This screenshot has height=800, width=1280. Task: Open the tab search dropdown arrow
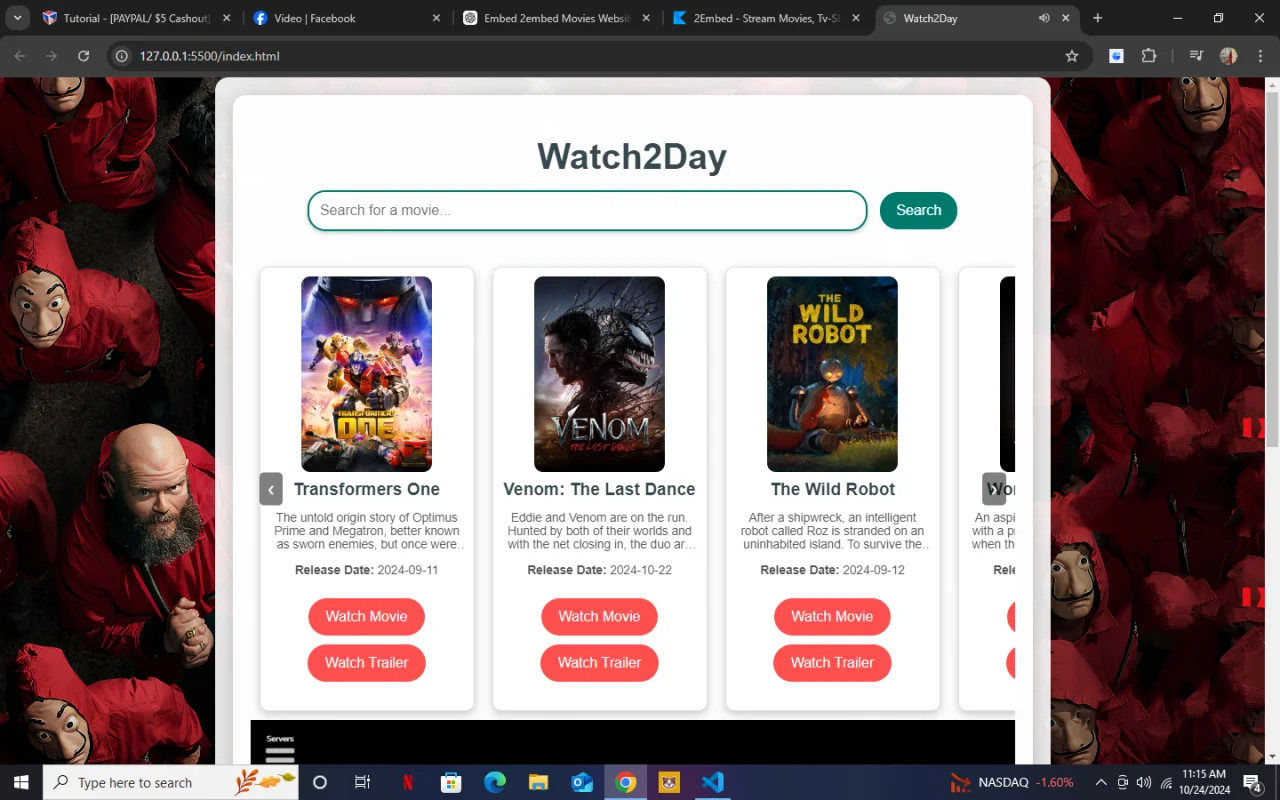coord(18,18)
